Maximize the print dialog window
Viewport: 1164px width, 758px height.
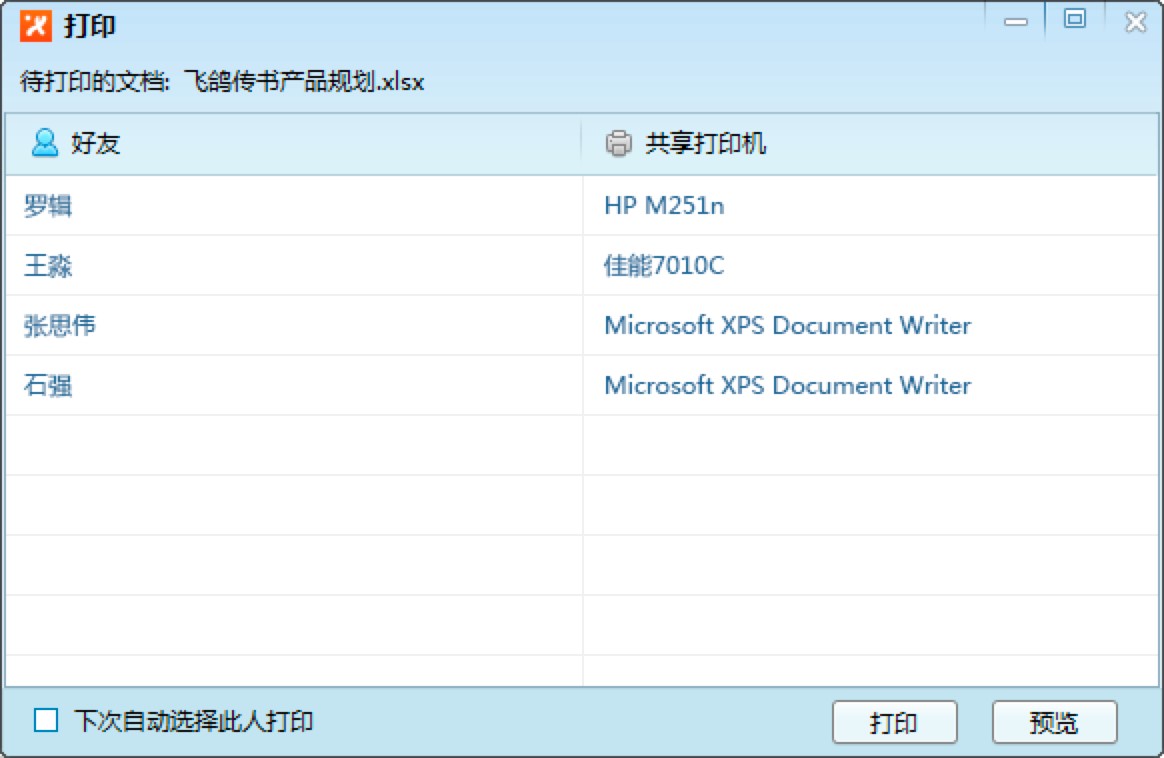tap(1075, 20)
